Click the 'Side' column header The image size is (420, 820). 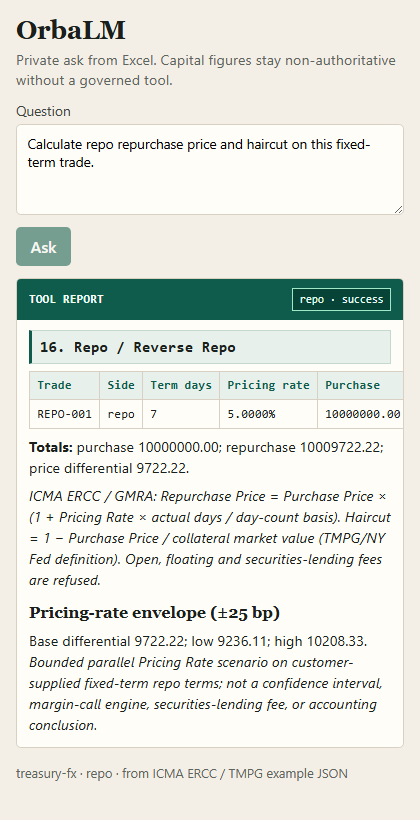(121, 385)
